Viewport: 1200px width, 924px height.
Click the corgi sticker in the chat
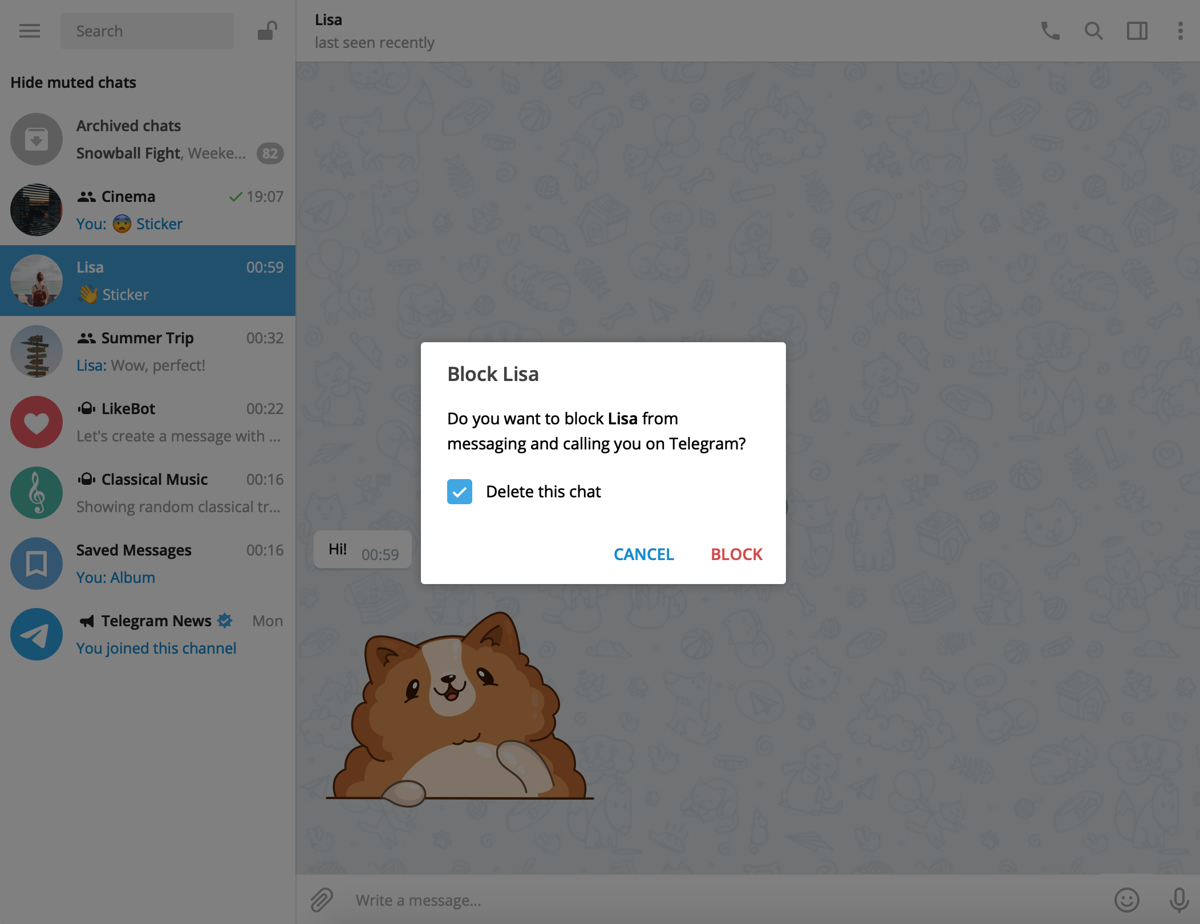[x=460, y=707]
